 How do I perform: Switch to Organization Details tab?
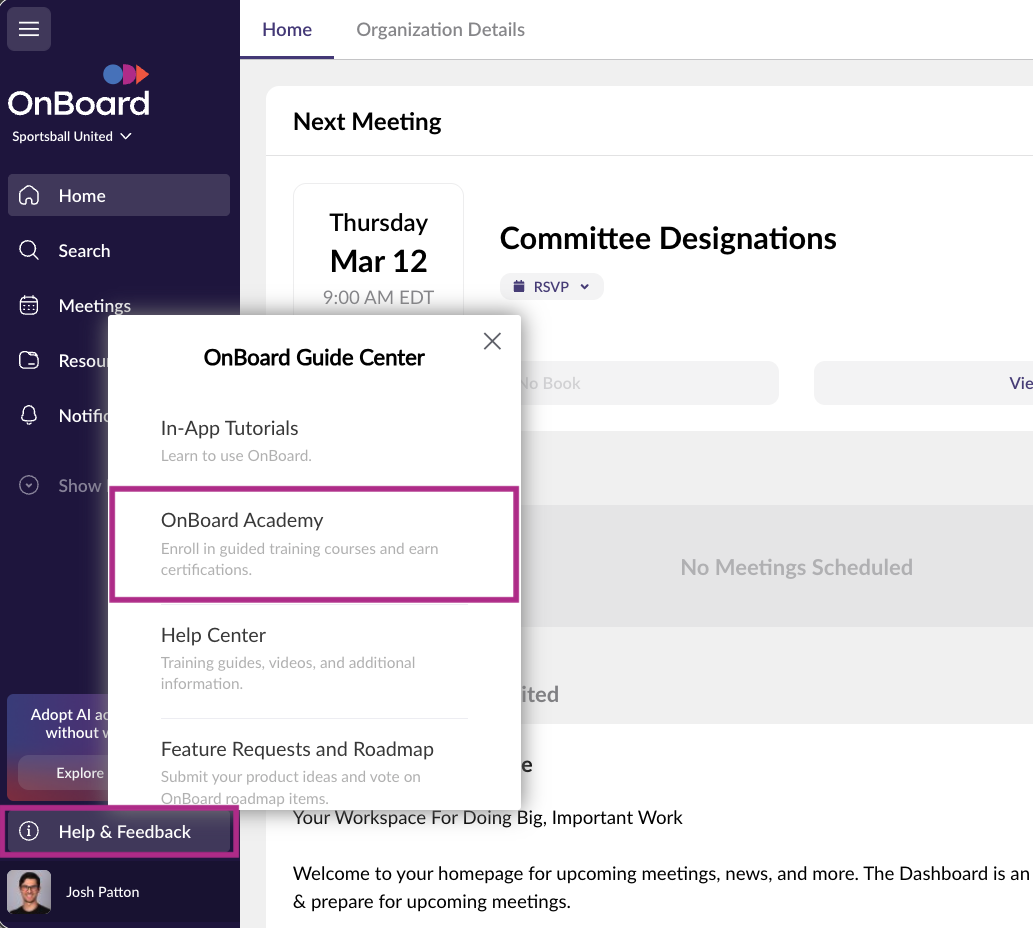[x=440, y=30]
